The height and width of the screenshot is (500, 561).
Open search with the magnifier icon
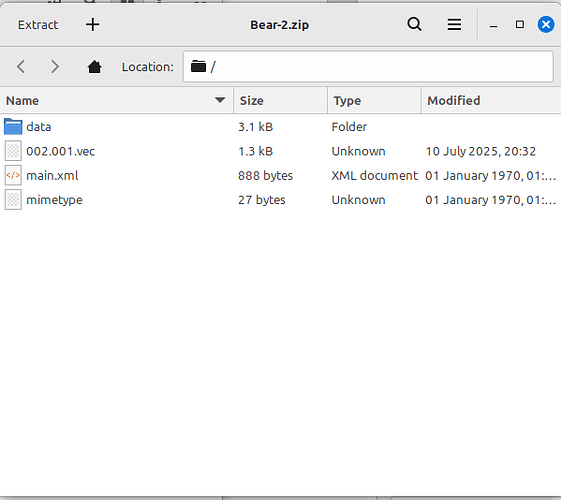click(x=414, y=25)
